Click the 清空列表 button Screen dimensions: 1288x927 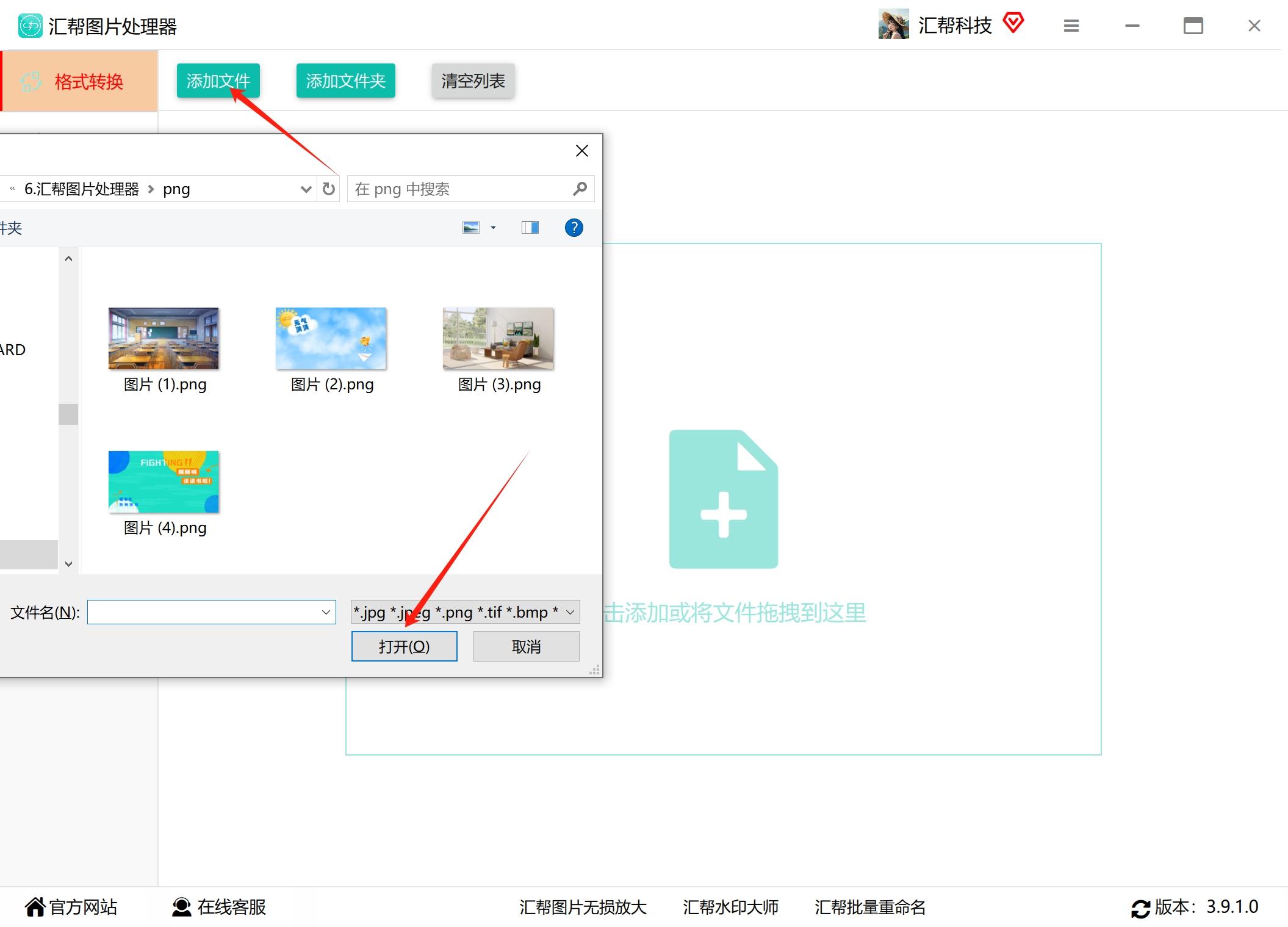pos(473,80)
